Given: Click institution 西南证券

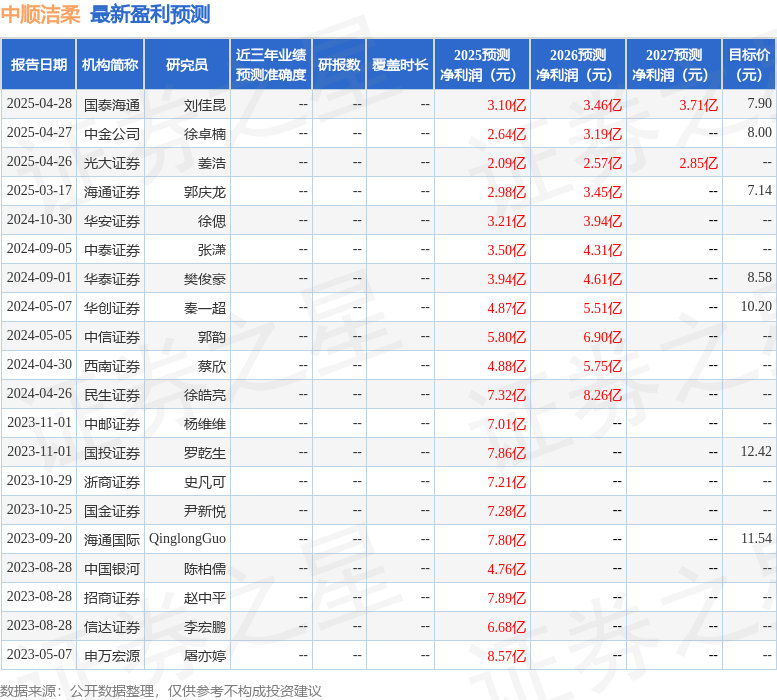Looking at the screenshot, I should pyautogui.click(x=112, y=366).
